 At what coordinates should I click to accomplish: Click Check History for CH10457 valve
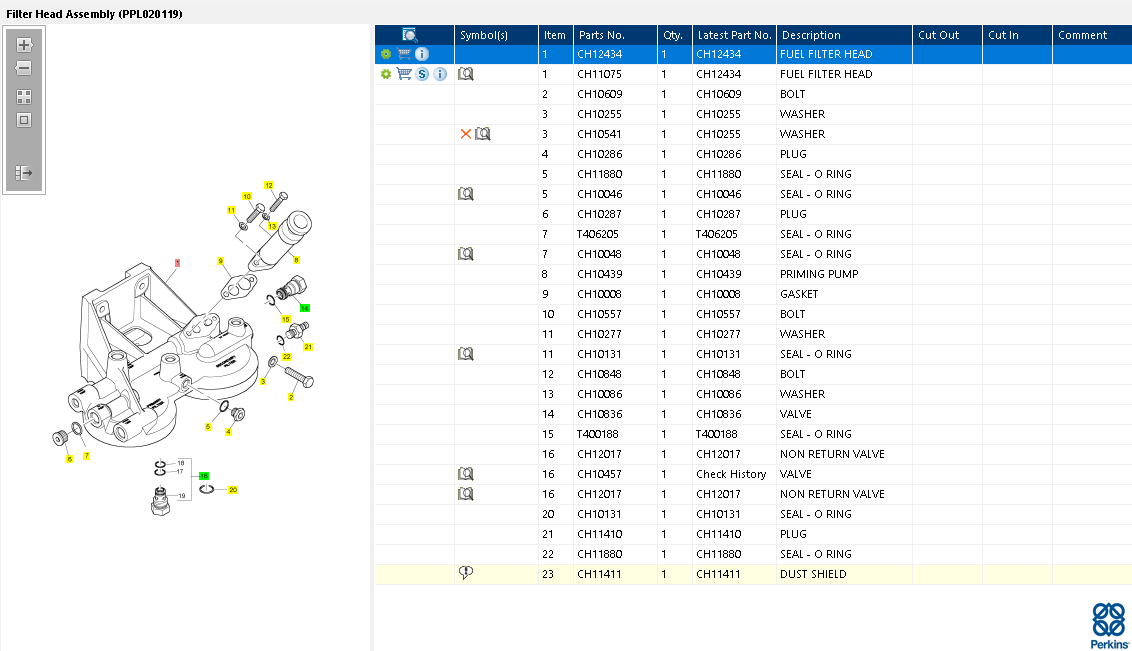[731, 474]
